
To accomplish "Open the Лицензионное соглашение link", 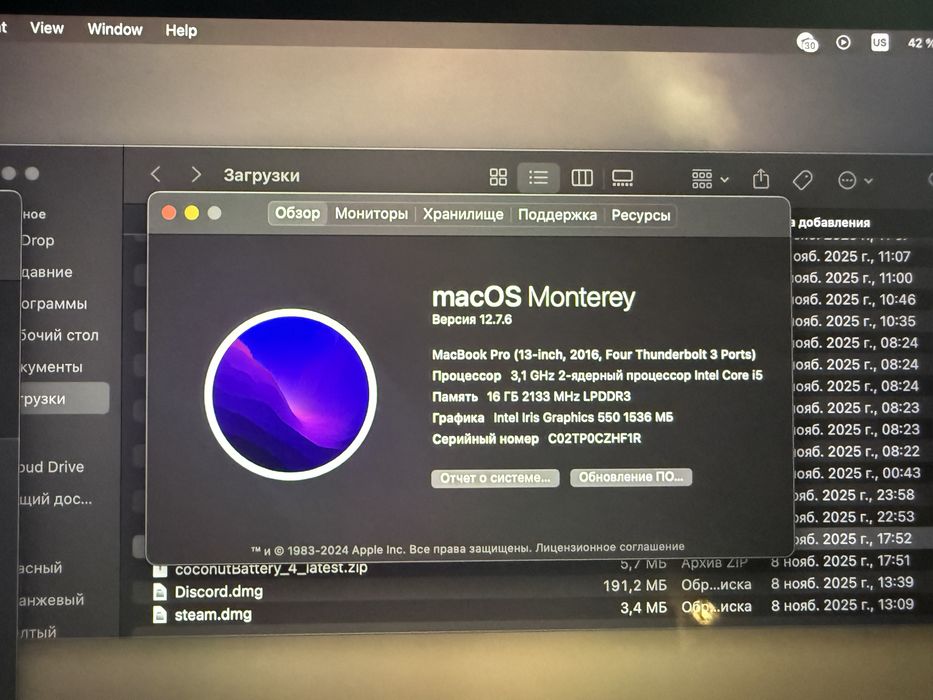I will (x=610, y=546).
